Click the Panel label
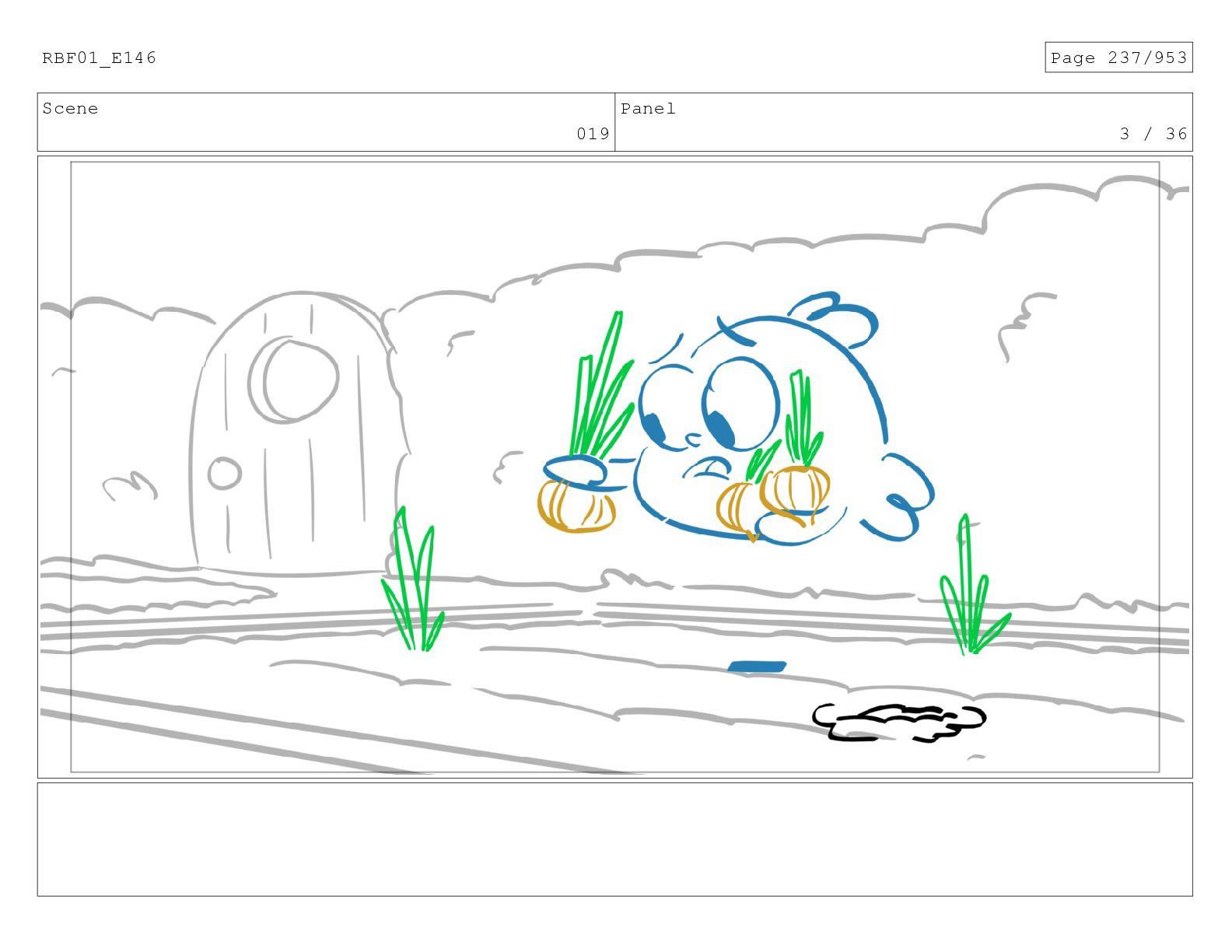 click(x=648, y=108)
